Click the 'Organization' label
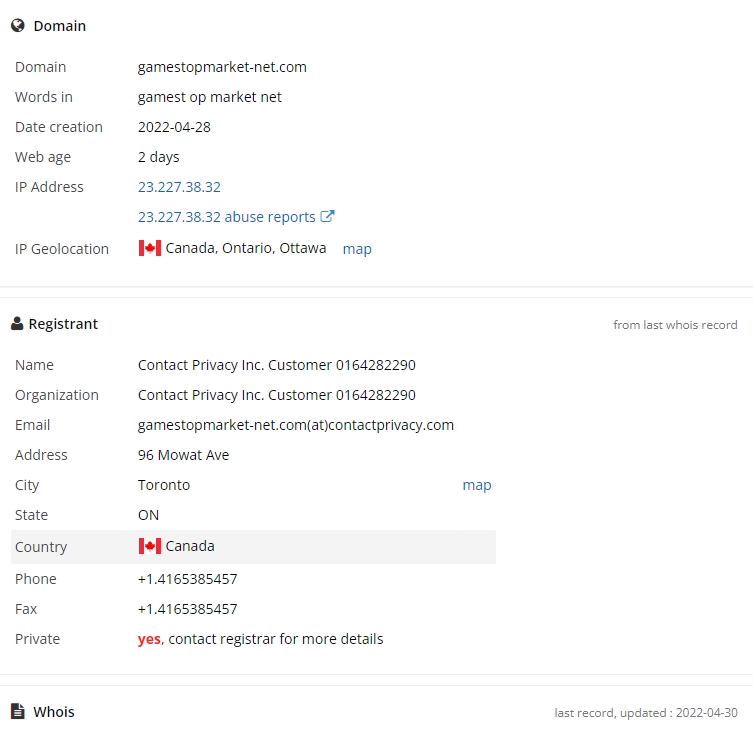Viewport: 753px width, 732px height. pyautogui.click(x=57, y=395)
